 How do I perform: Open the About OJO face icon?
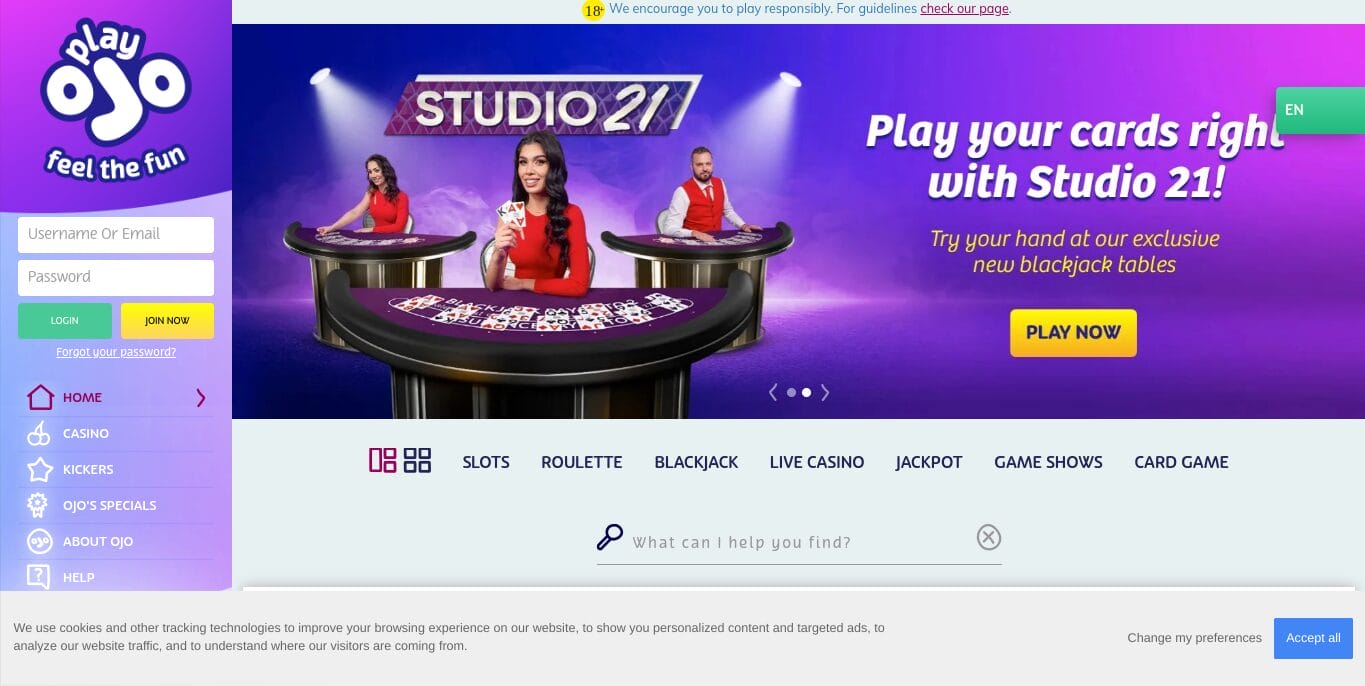pyautogui.click(x=39, y=541)
